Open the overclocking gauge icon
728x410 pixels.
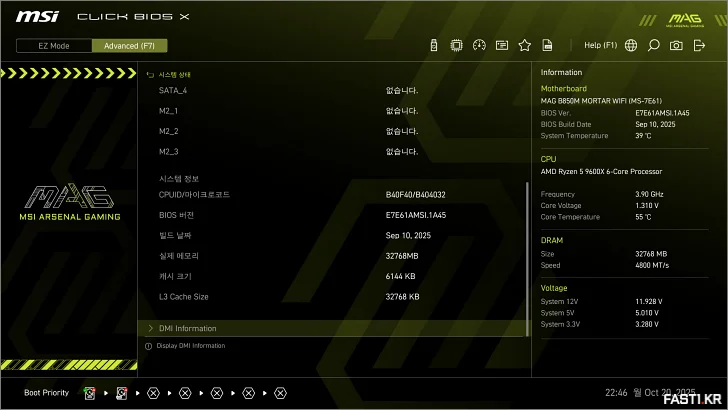(479, 45)
